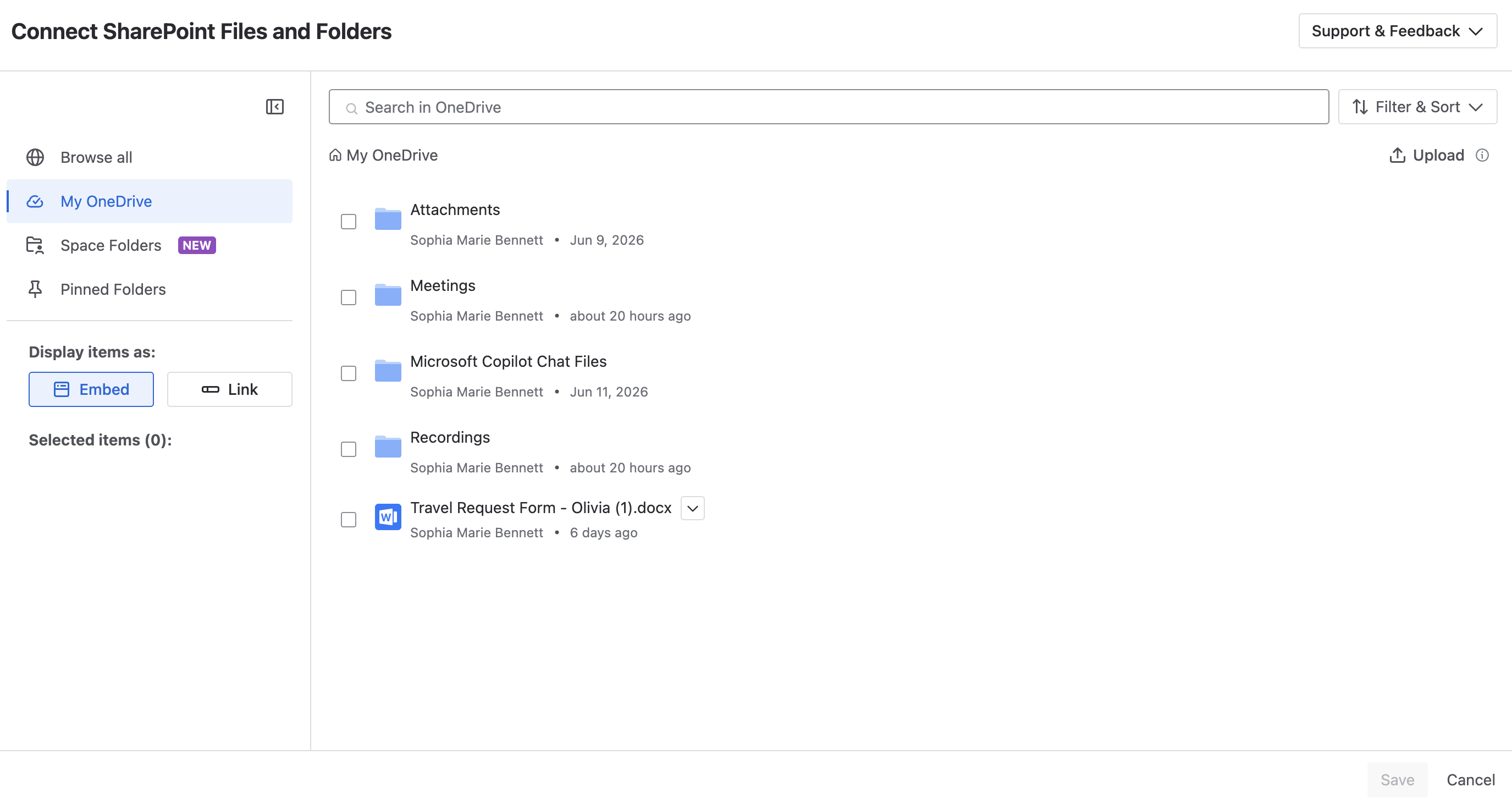Screen dimensions: 1512x804
Task: Click the Microsoft Copilot Chat Files folder icon
Action: pos(388,371)
